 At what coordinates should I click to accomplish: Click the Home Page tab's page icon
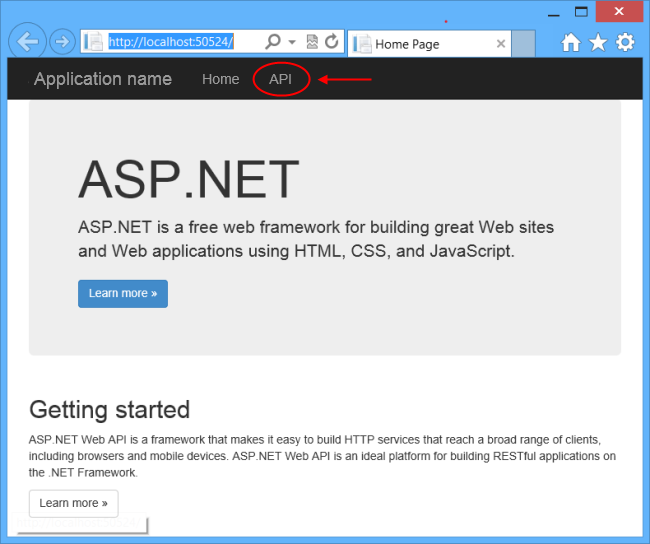tap(362, 44)
